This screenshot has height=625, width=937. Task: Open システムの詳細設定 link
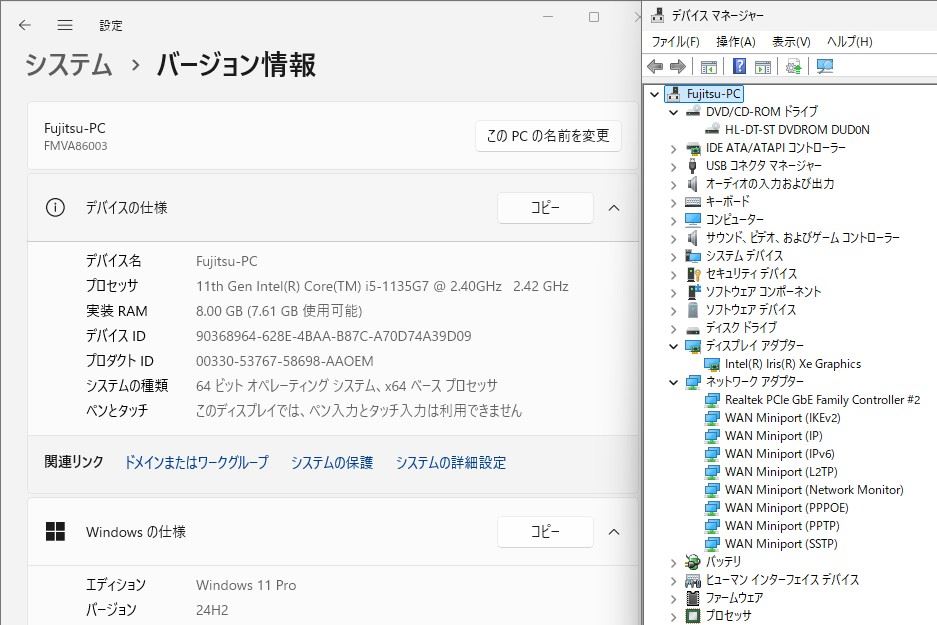coord(451,462)
